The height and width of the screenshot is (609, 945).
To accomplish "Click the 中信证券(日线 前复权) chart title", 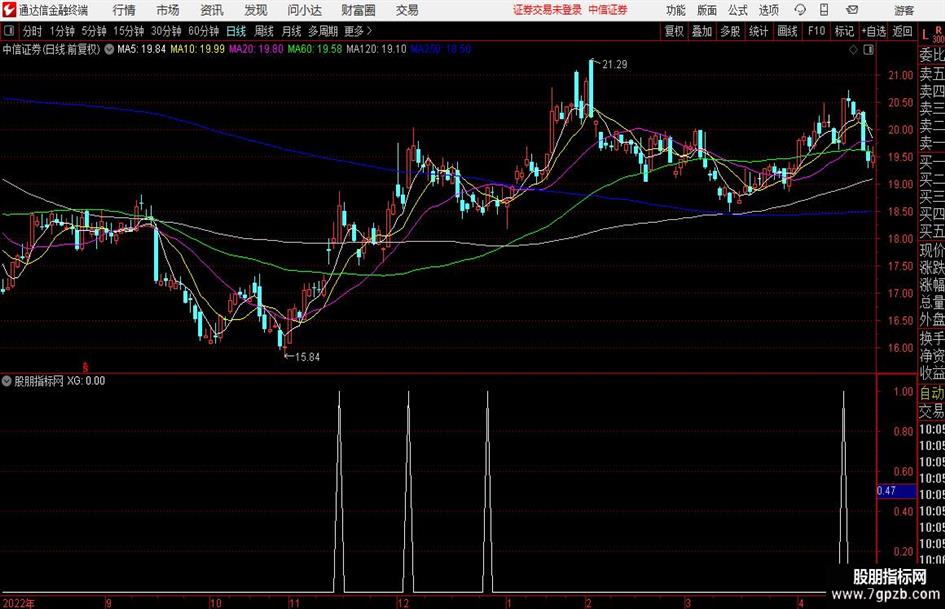I will 51,49.
